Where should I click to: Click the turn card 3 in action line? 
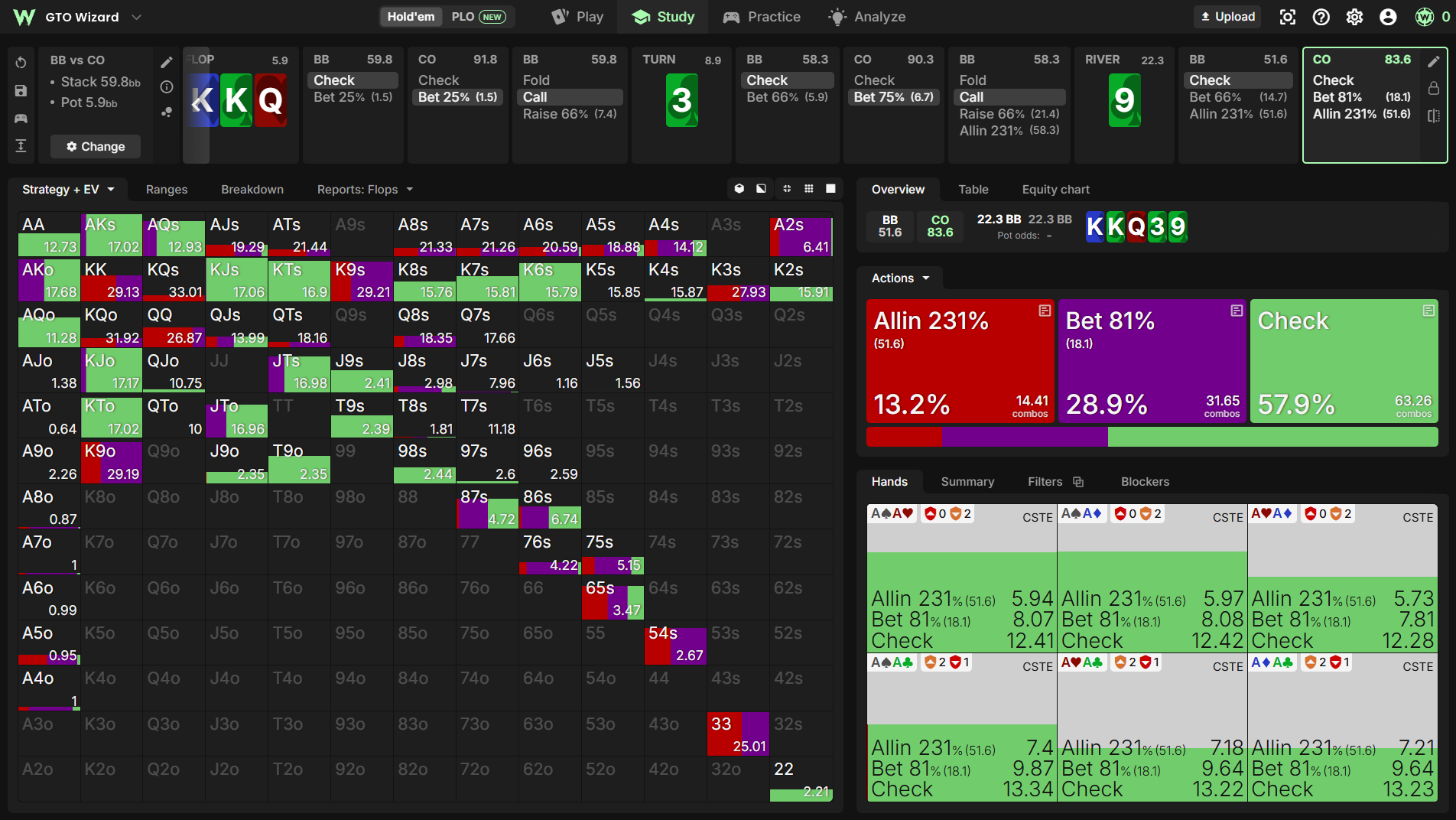681,99
